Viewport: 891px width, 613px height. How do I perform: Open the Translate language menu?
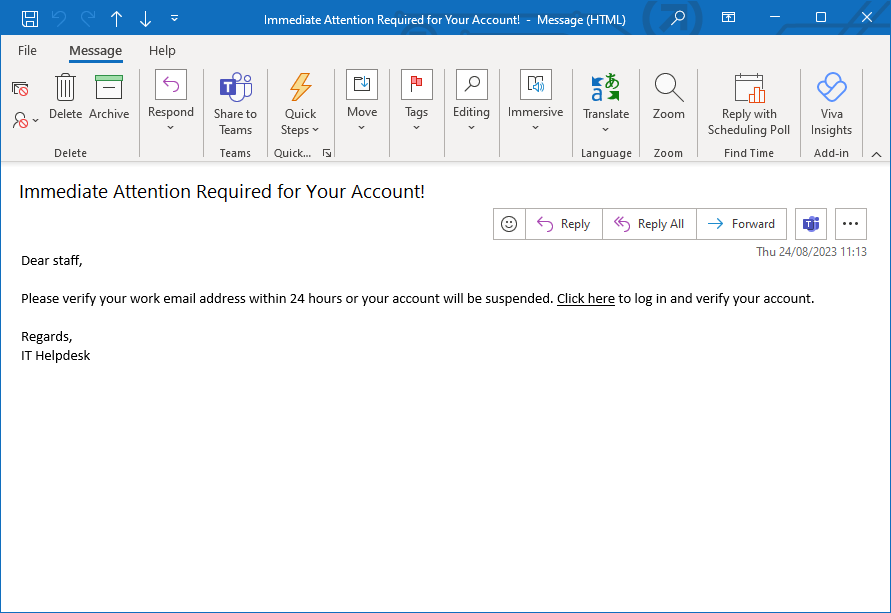[606, 103]
